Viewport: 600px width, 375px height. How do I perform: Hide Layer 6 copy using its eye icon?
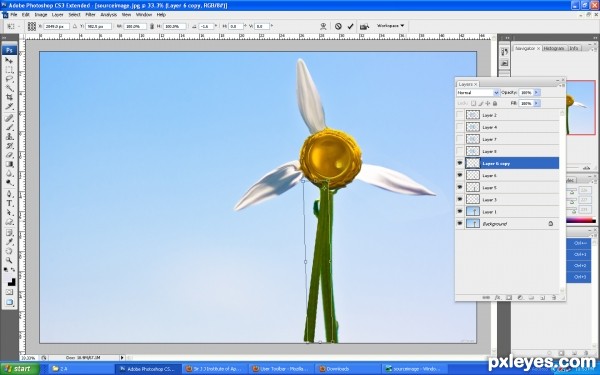(x=460, y=163)
